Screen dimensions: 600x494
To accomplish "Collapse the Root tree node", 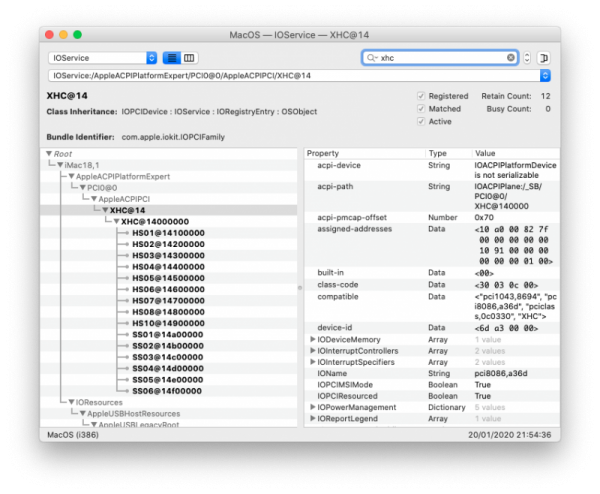I will point(49,153).
